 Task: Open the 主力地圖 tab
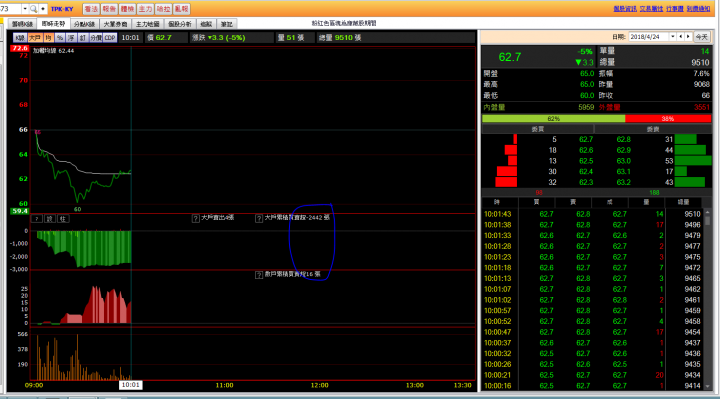pyautogui.click(x=147, y=24)
